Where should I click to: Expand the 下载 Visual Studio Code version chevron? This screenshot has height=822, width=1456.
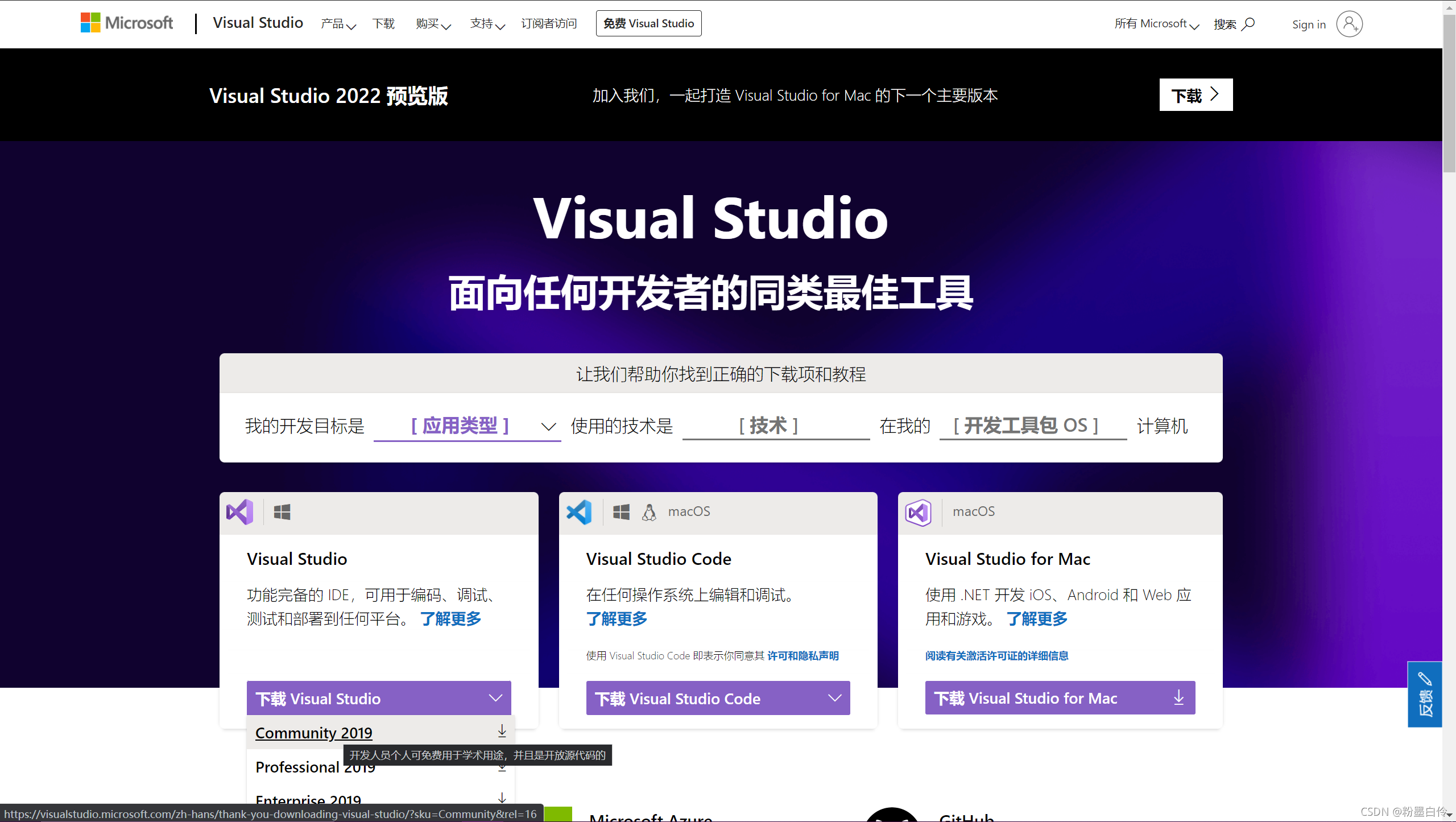tap(834, 698)
